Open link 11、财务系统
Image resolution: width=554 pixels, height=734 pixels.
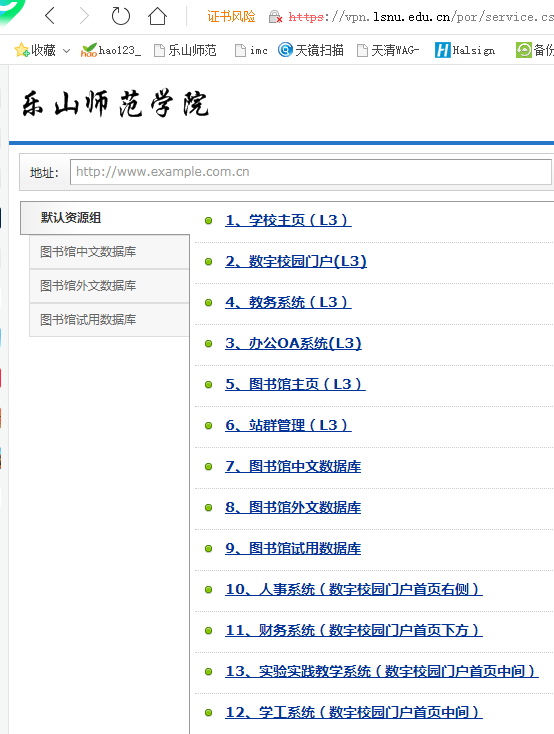pos(354,630)
